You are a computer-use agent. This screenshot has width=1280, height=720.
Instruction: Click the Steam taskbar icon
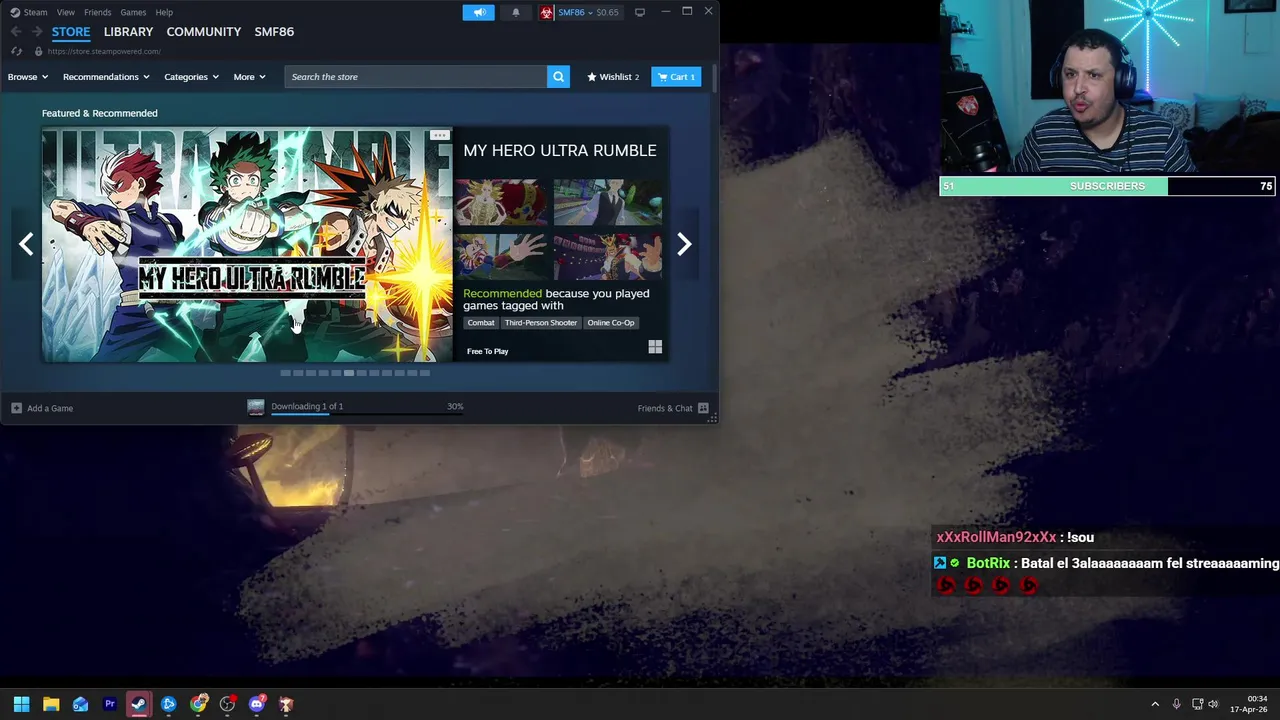[139, 704]
